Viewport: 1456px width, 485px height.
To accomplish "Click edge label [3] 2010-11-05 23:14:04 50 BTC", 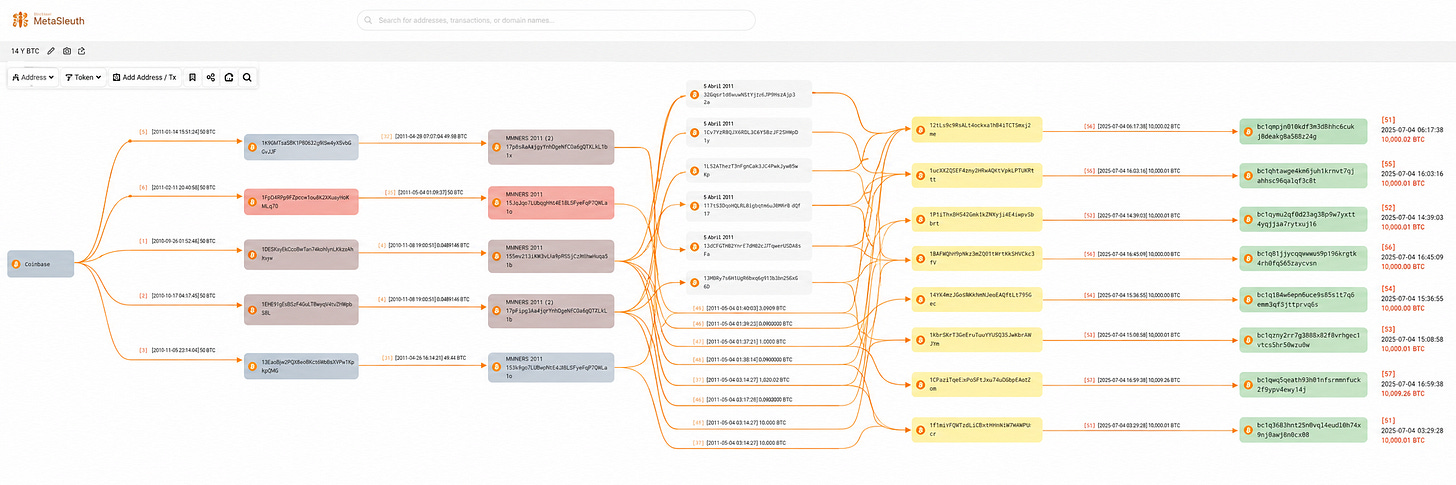I will coord(177,350).
